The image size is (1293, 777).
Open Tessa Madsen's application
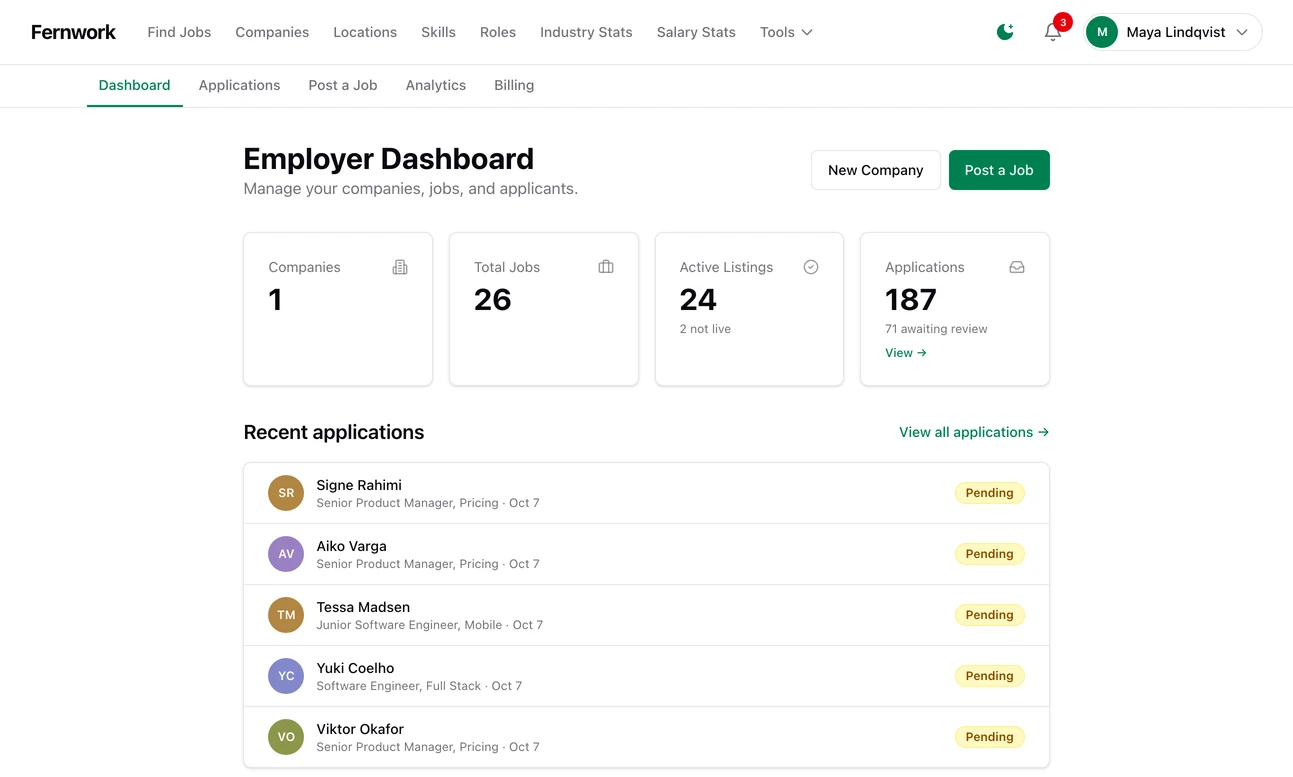647,615
